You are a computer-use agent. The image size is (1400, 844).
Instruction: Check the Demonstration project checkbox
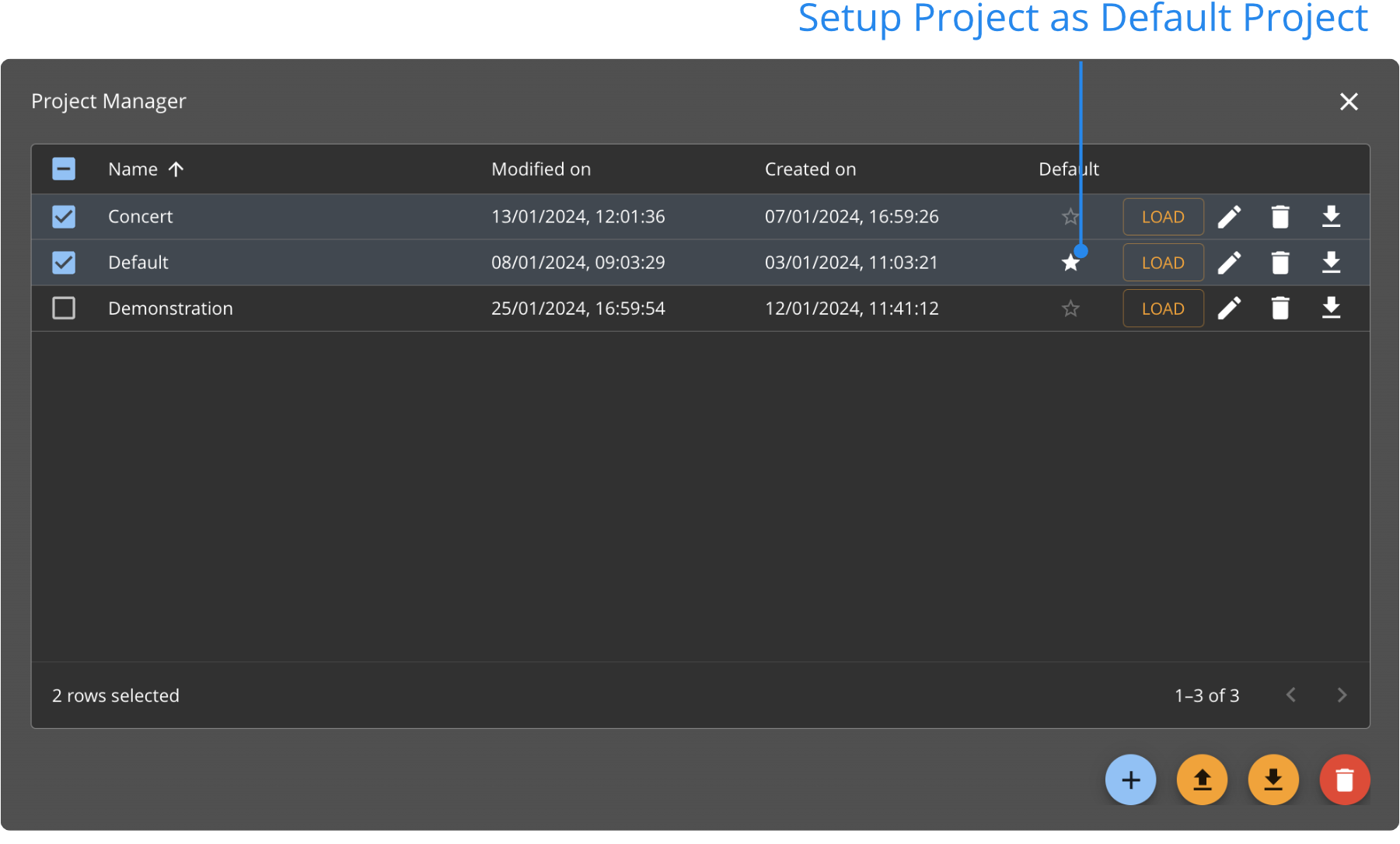tap(64, 309)
